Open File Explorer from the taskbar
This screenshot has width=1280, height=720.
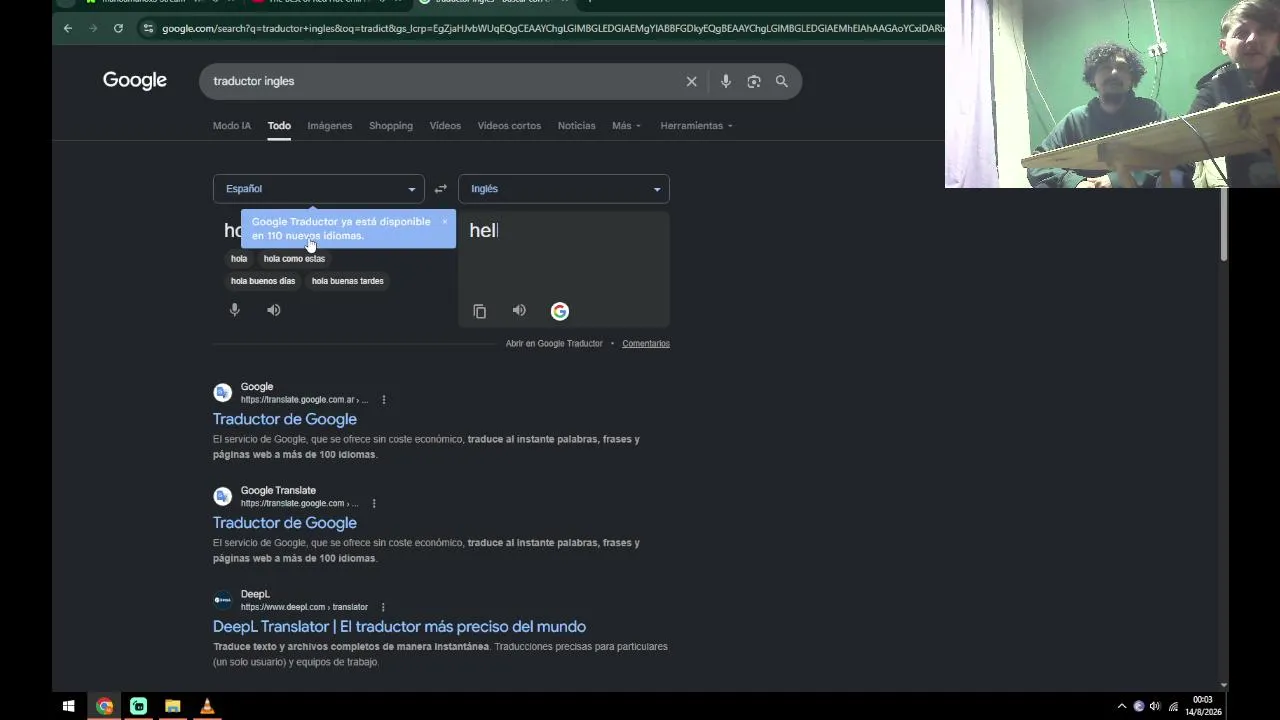click(172, 707)
